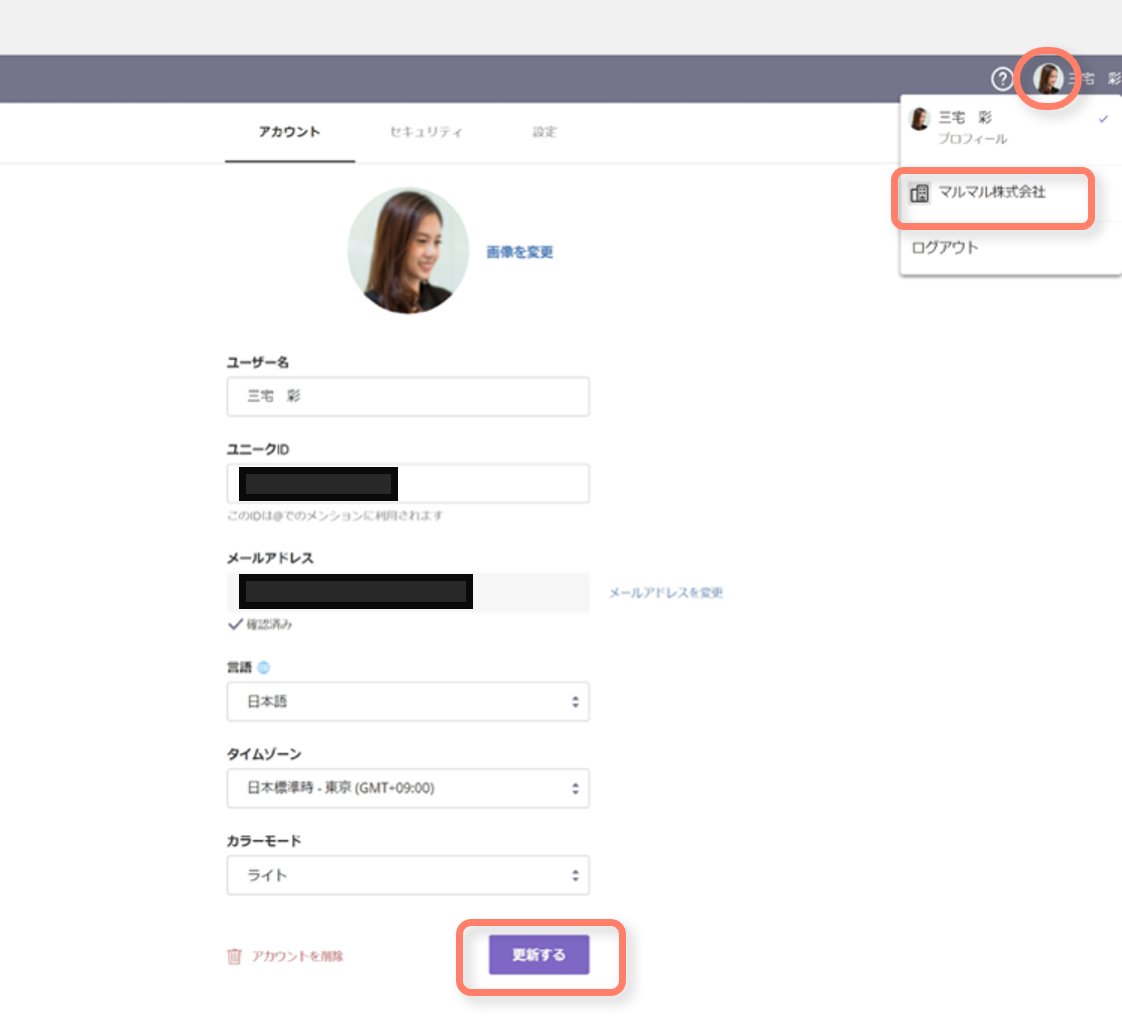Click the checkmark beside 三宅 彩 profile
Screen dimensions: 1122x1017
tap(1103, 119)
